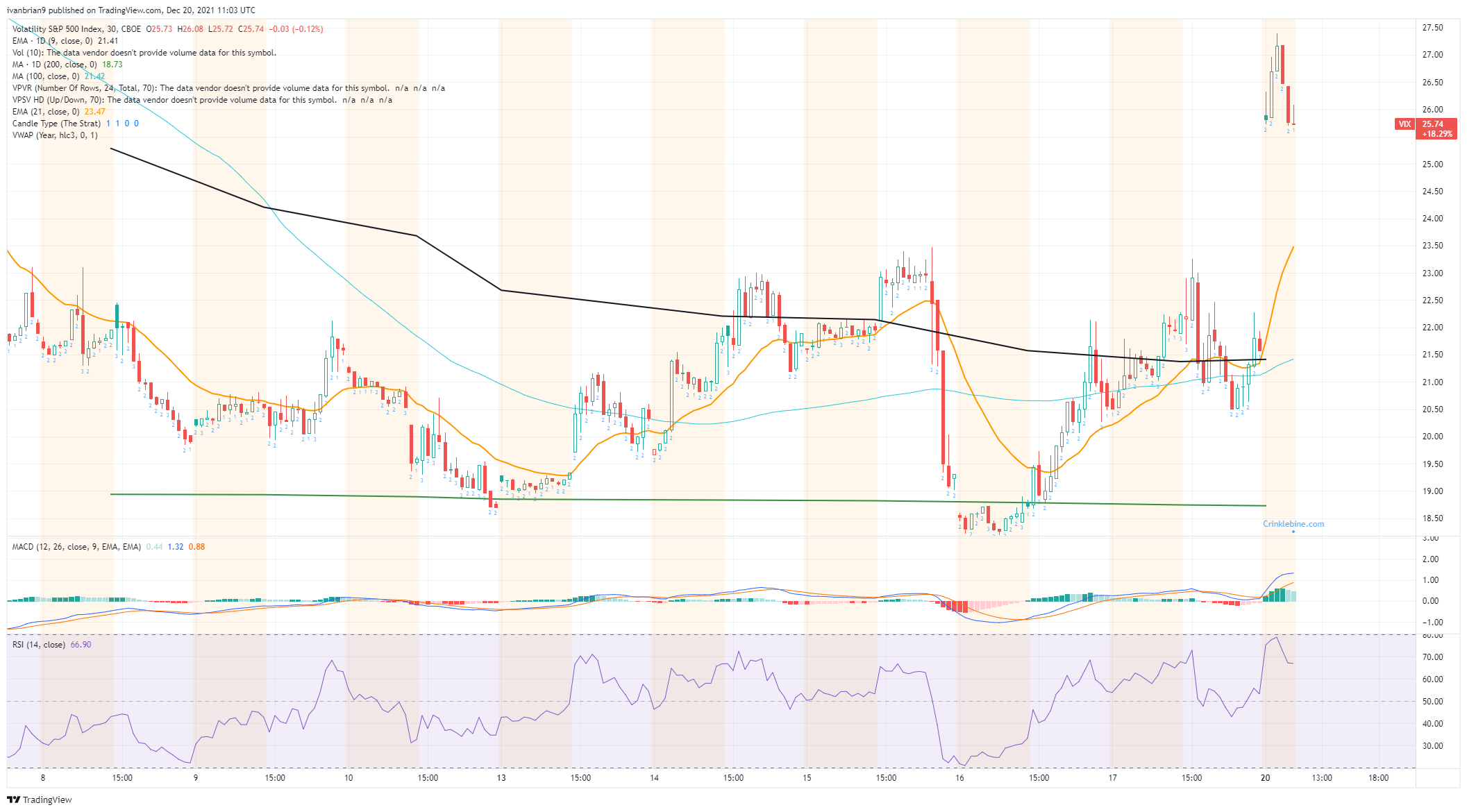
Task: Click date 13 on the time axis
Action: click(501, 778)
